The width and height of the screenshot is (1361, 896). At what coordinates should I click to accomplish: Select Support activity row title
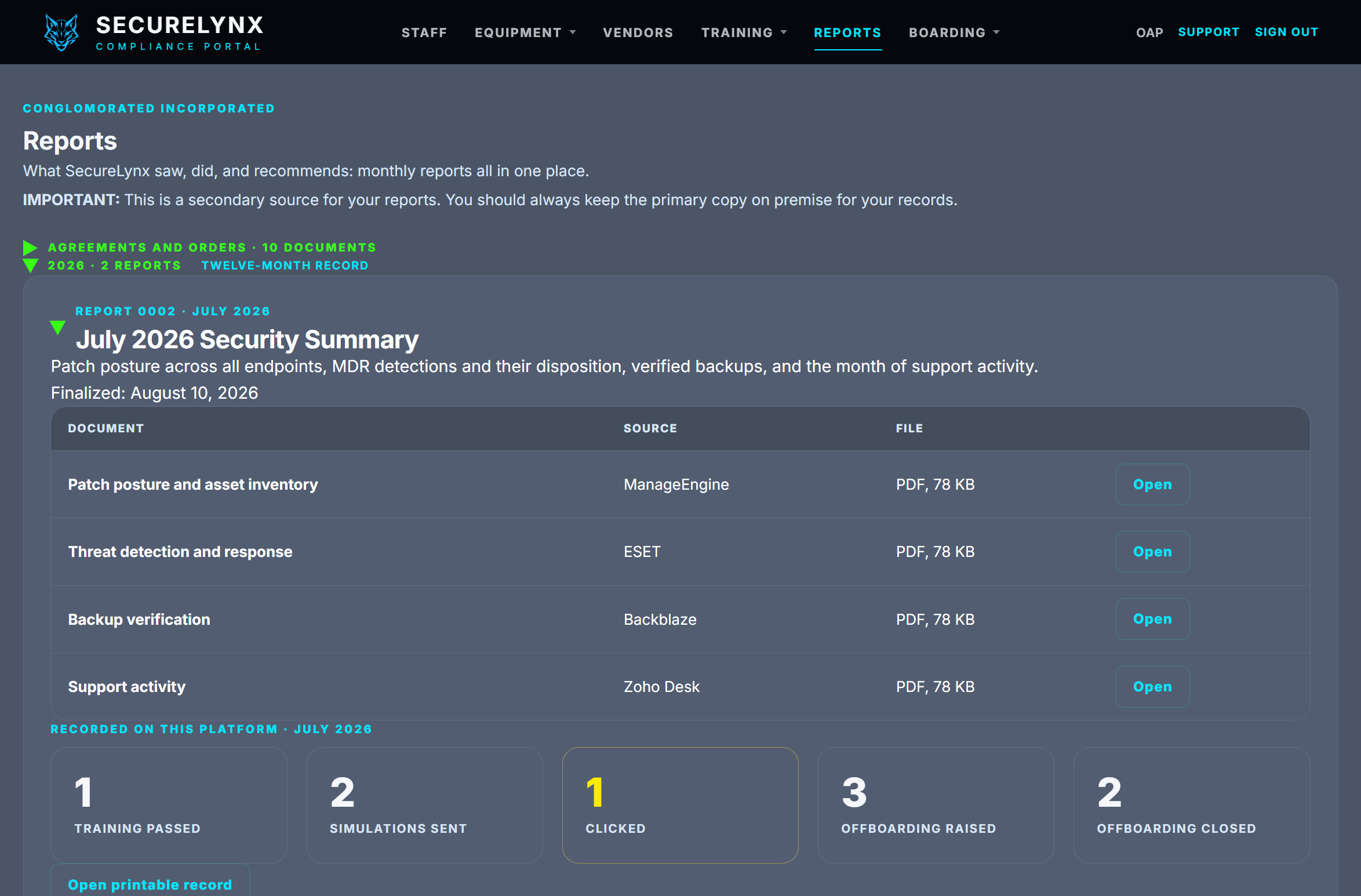pyautogui.click(x=127, y=687)
